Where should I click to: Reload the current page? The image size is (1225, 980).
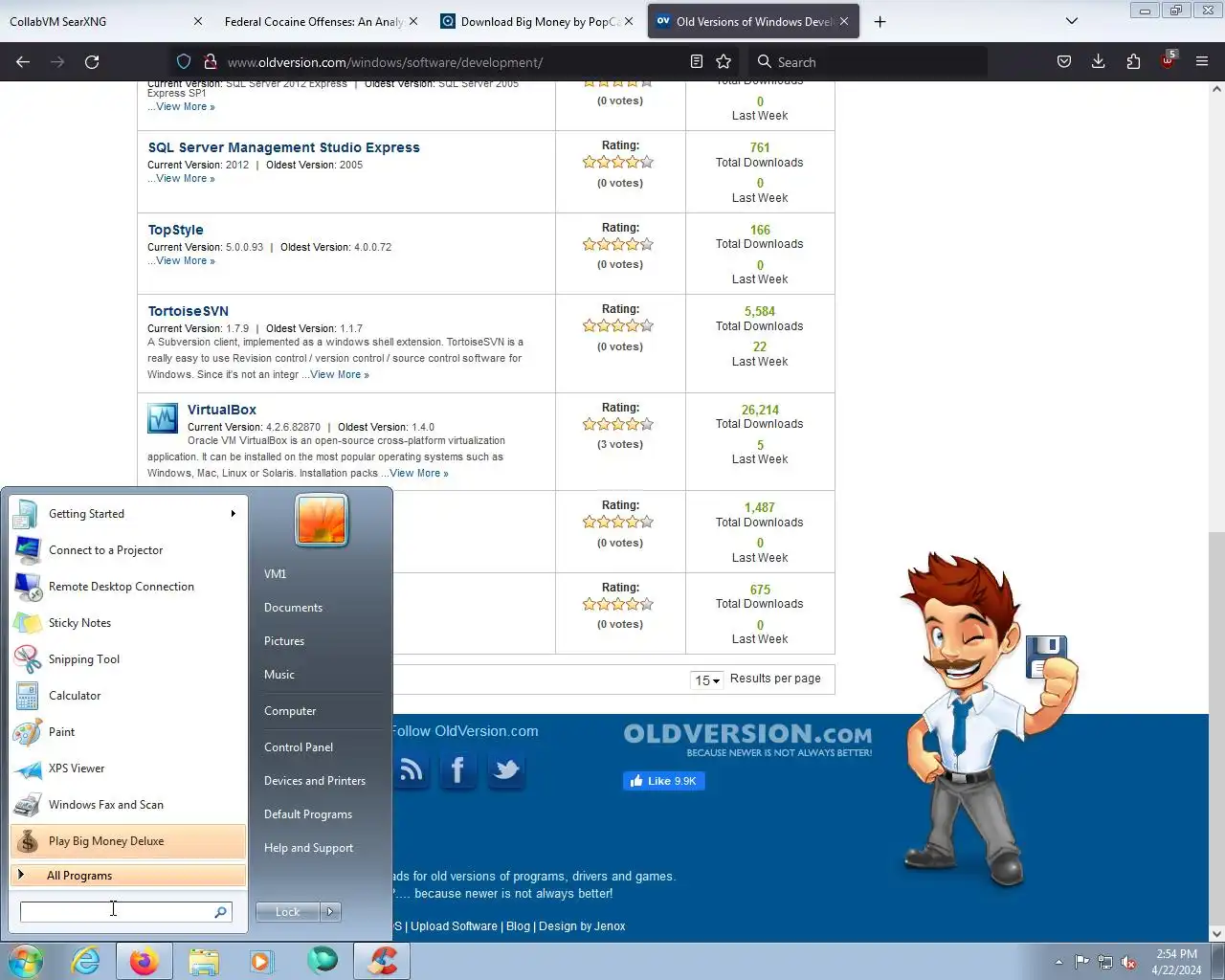[92, 61]
